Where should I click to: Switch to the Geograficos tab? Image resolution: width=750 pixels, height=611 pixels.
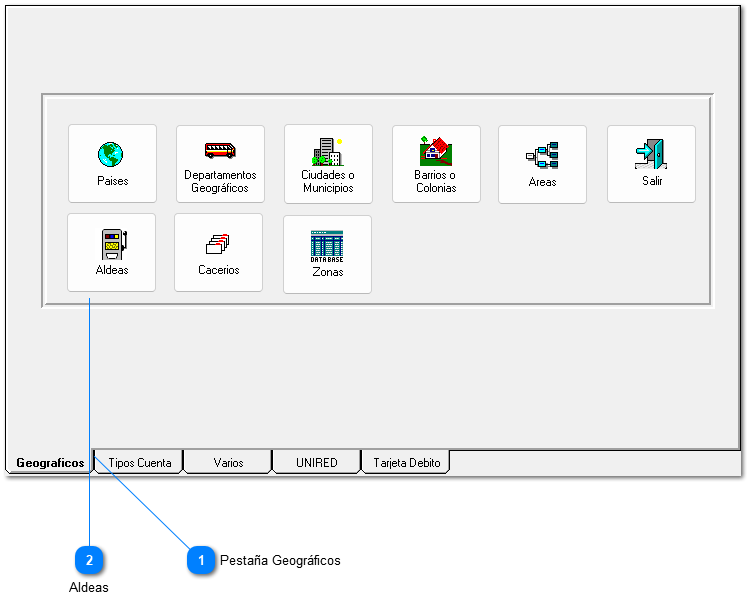coord(50,463)
